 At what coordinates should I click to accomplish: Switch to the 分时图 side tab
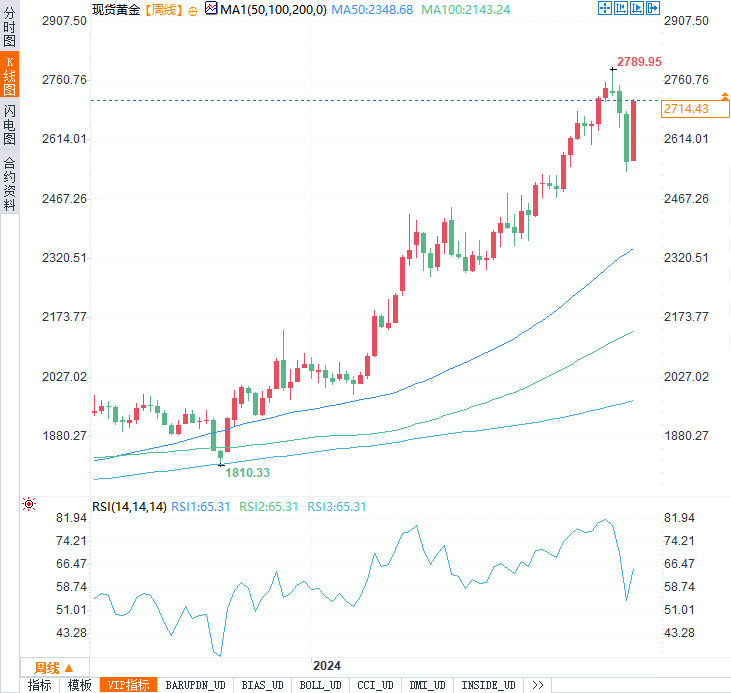[10, 25]
